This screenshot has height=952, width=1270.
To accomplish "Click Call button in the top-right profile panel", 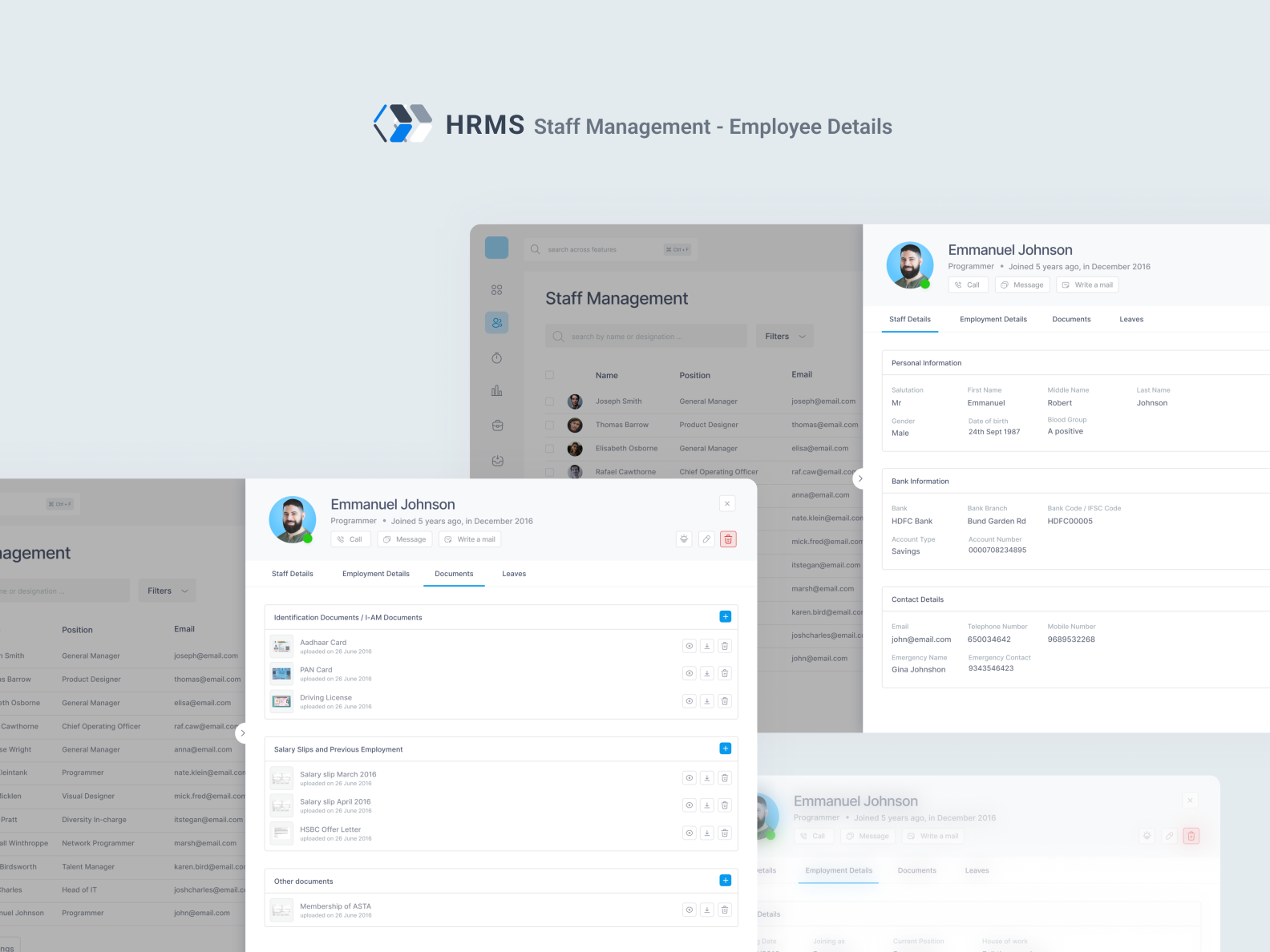I will coord(969,284).
